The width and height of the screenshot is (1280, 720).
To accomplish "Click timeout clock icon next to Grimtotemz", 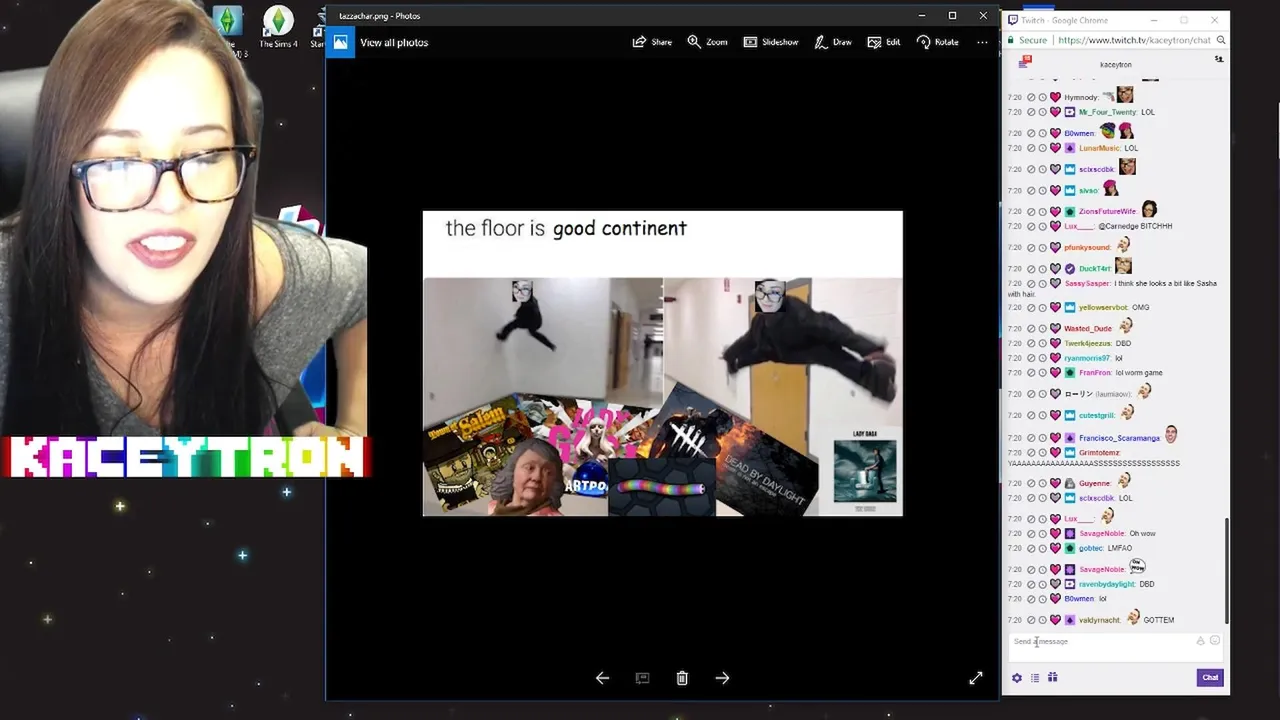I will 1042,453.
